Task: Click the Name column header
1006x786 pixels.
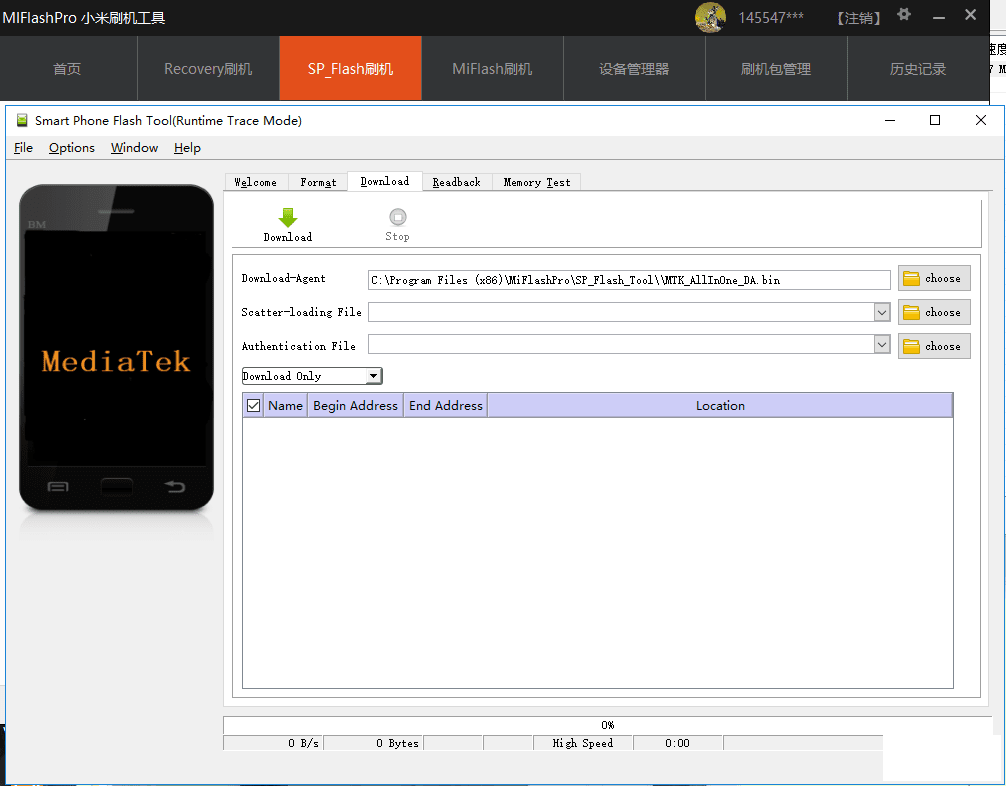Action: tap(286, 406)
